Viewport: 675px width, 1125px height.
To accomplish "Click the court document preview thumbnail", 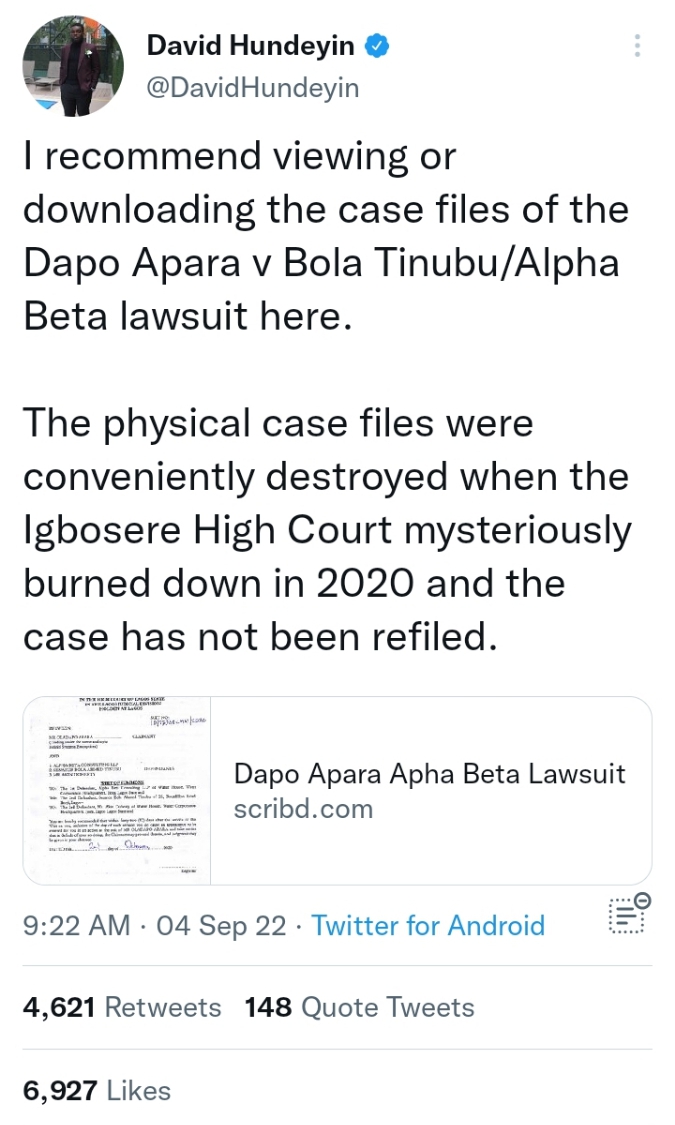I will (118, 790).
